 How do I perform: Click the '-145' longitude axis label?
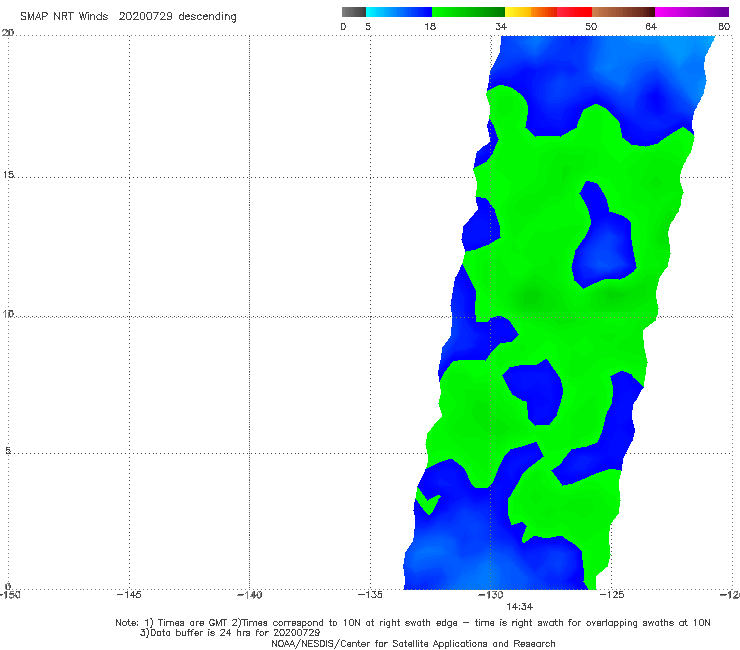[129, 595]
